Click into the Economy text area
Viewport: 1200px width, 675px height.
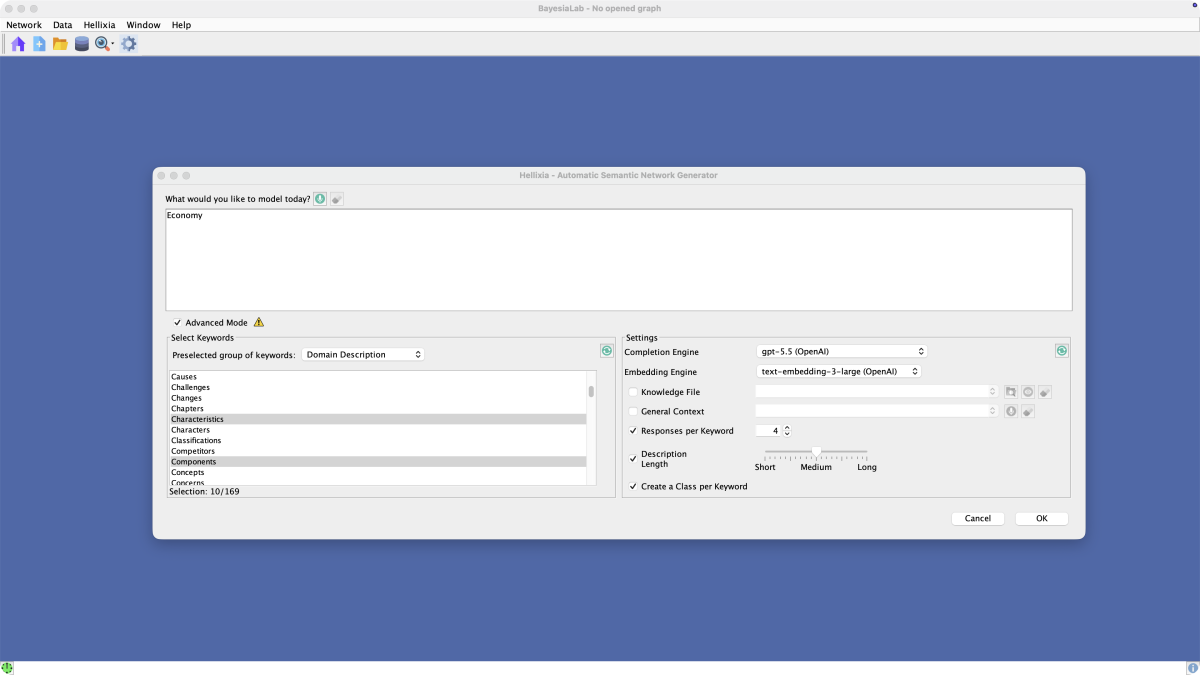pos(619,260)
